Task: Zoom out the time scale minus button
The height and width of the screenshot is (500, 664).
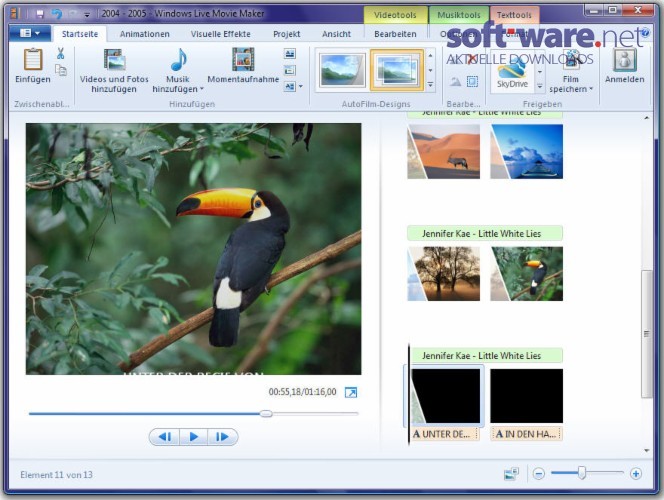Action: [x=539, y=473]
